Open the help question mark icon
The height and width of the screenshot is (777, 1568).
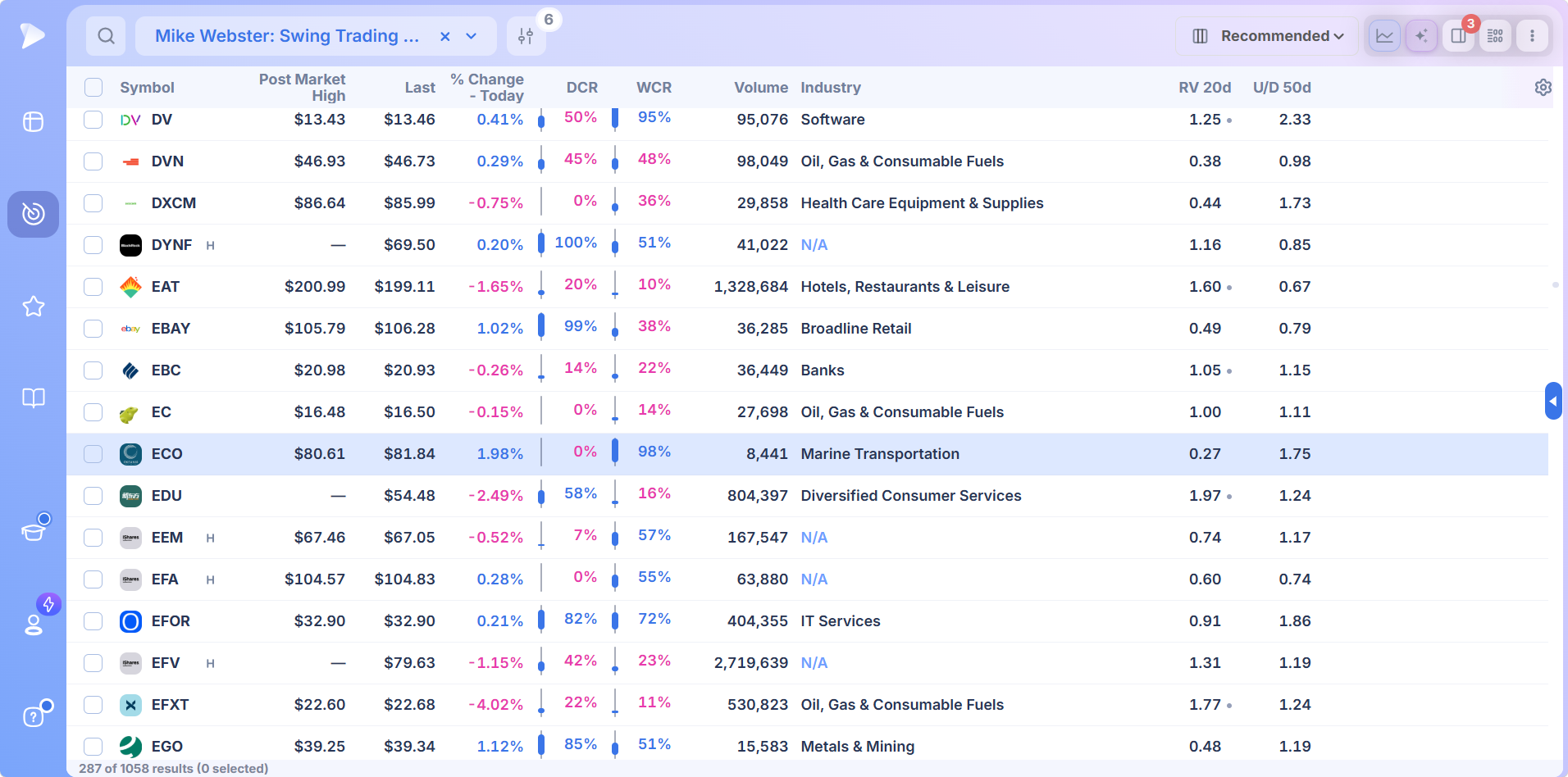[x=33, y=716]
